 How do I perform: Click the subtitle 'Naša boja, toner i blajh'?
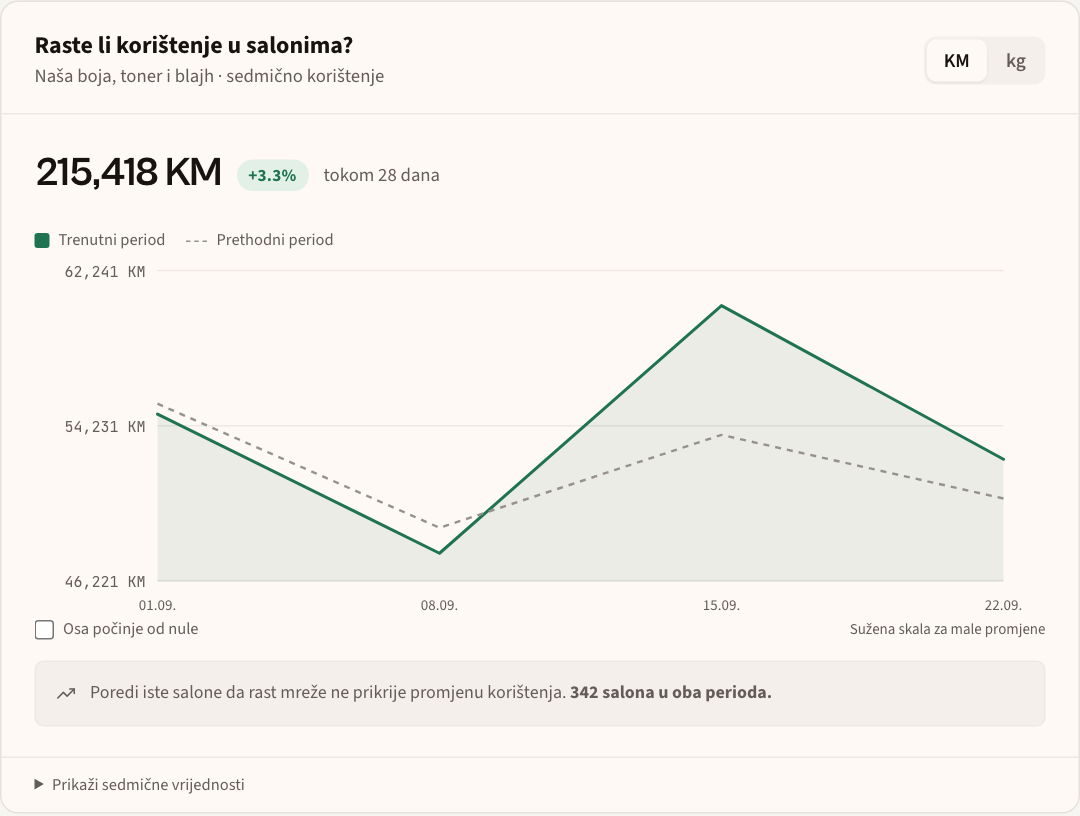coord(125,76)
